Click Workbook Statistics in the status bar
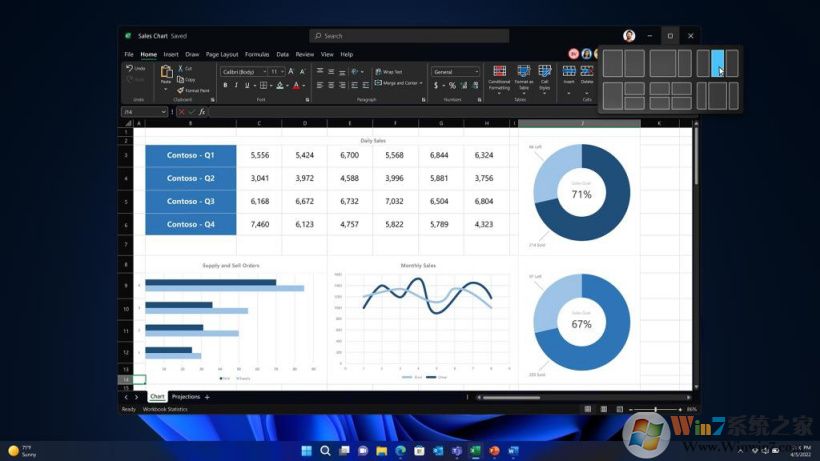This screenshot has height=461, width=820. click(x=164, y=409)
